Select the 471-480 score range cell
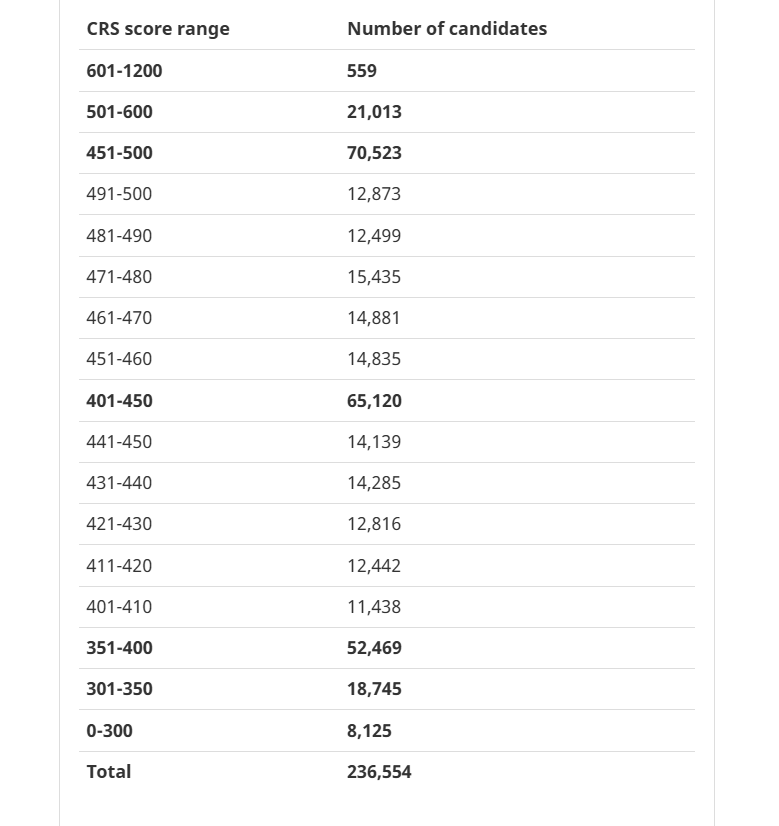 point(119,277)
